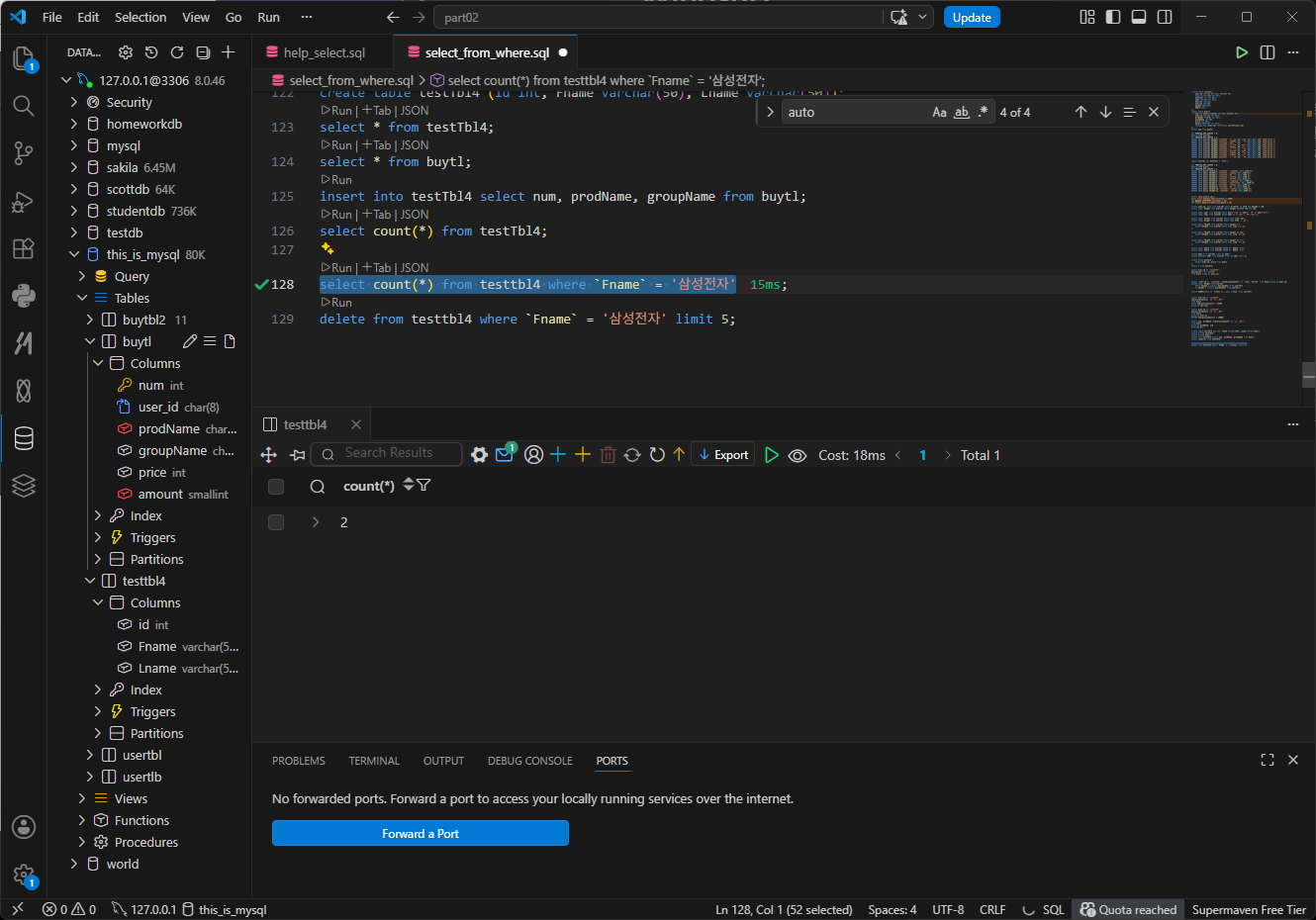Viewport: 1316px width, 920px height.
Task: Toggle the bottom panel layout
Action: click(x=1139, y=17)
